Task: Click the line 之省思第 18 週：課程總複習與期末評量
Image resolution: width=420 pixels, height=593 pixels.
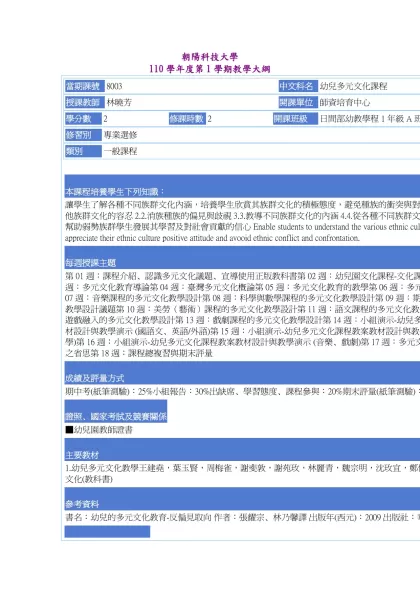Action: [x=139, y=353]
